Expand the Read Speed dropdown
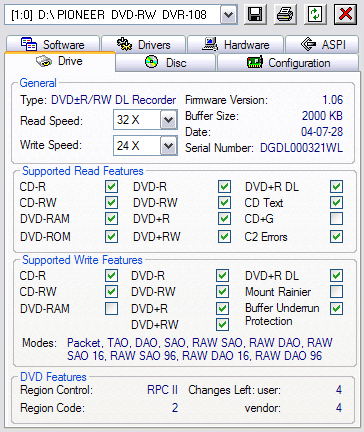 point(169,120)
